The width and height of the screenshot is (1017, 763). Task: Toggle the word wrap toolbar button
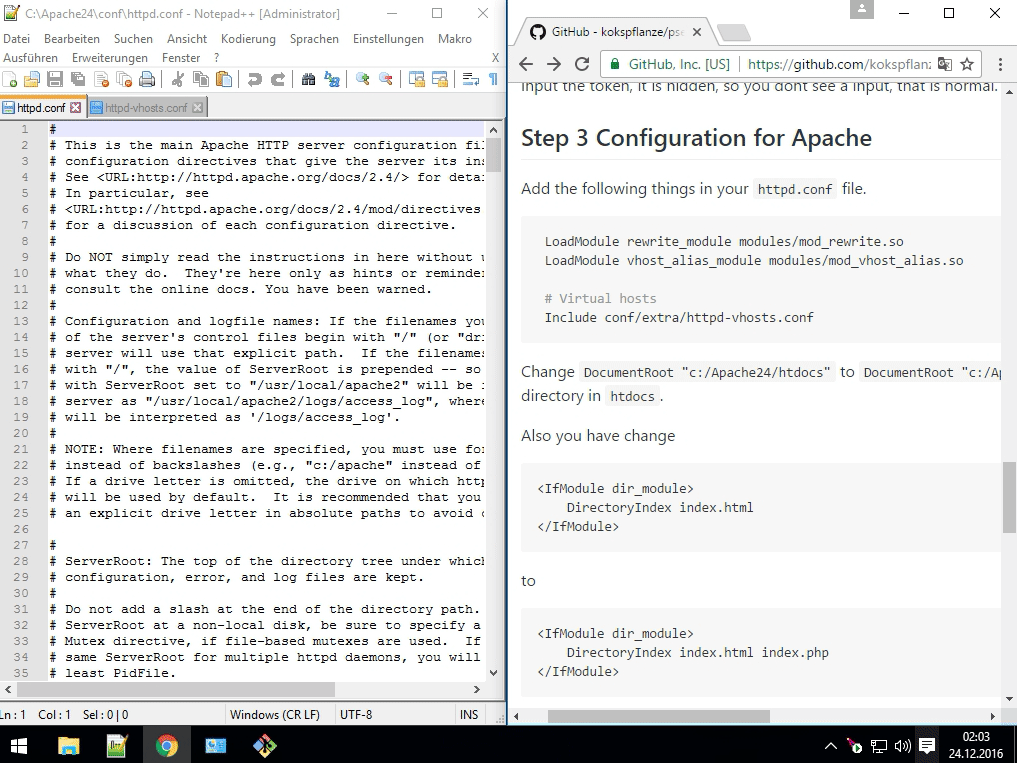coord(470,79)
